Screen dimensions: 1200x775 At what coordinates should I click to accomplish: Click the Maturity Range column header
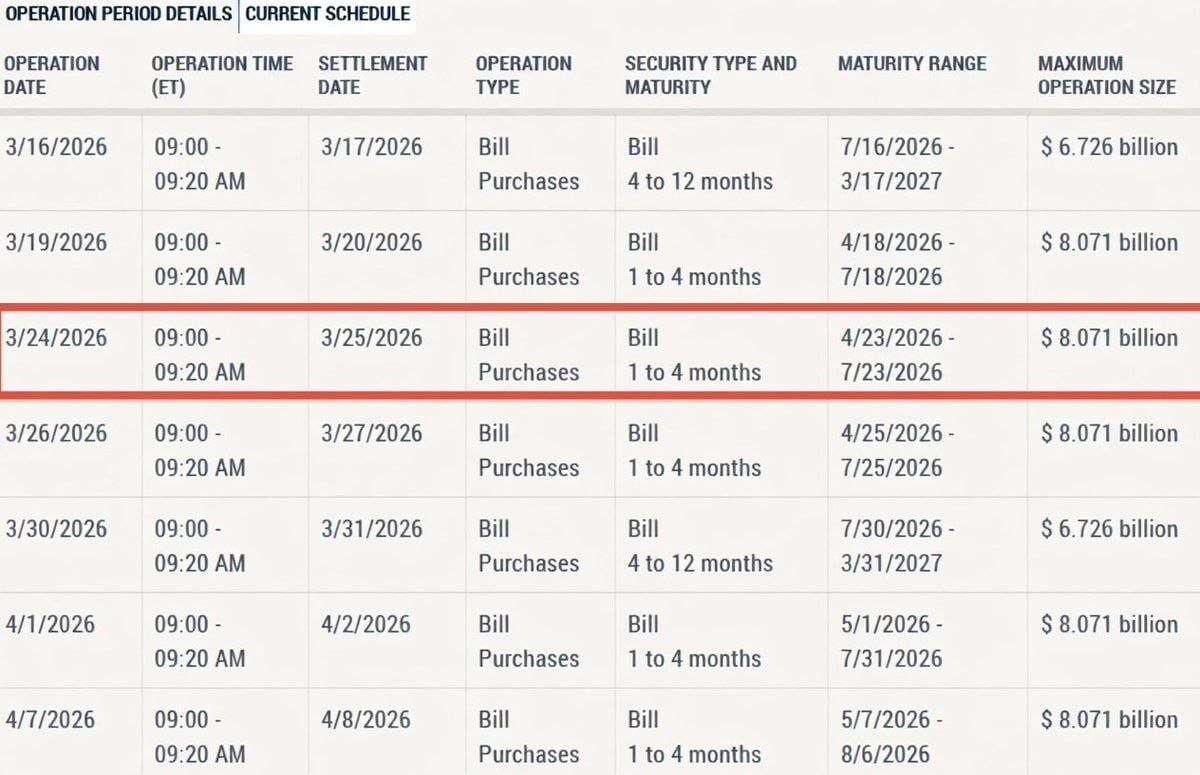pyautogui.click(x=912, y=64)
